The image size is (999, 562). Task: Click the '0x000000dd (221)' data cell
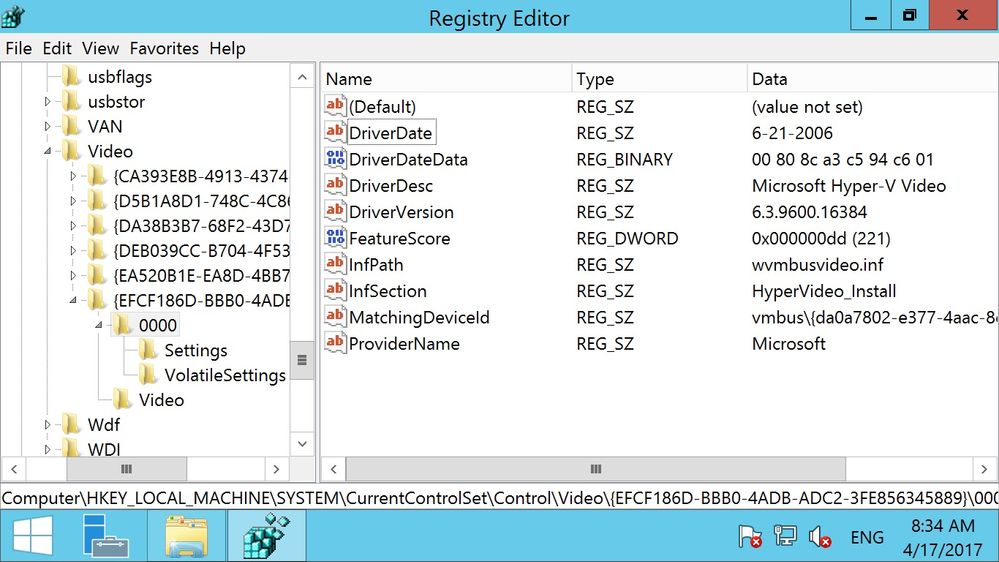[821, 238]
